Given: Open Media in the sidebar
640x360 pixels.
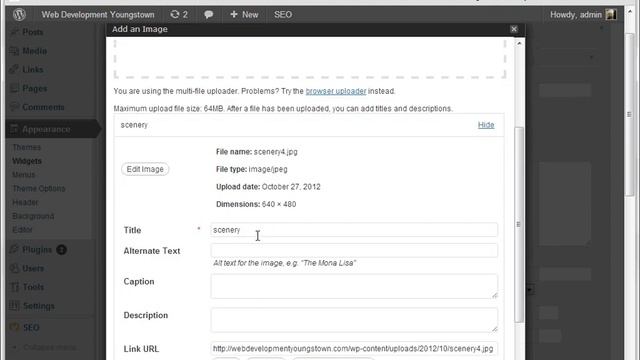Looking at the screenshot, I should coord(34,51).
